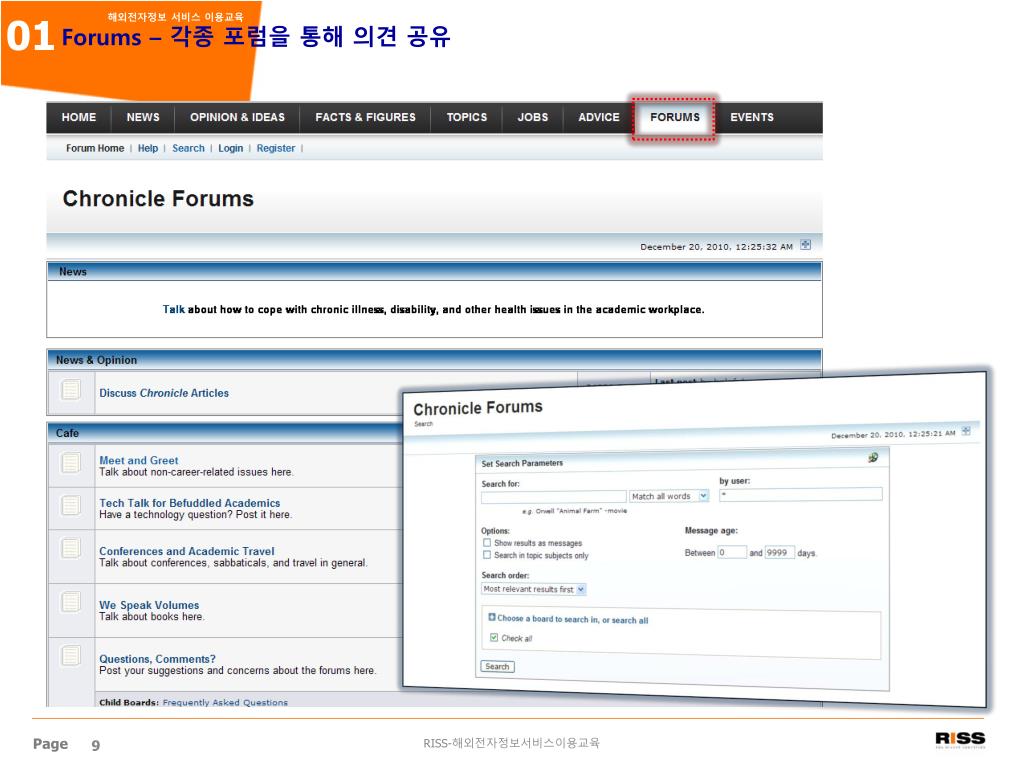This screenshot has height=768, width=1024.
Task: Open the 'Match all words' dropdown
Action: 669,496
